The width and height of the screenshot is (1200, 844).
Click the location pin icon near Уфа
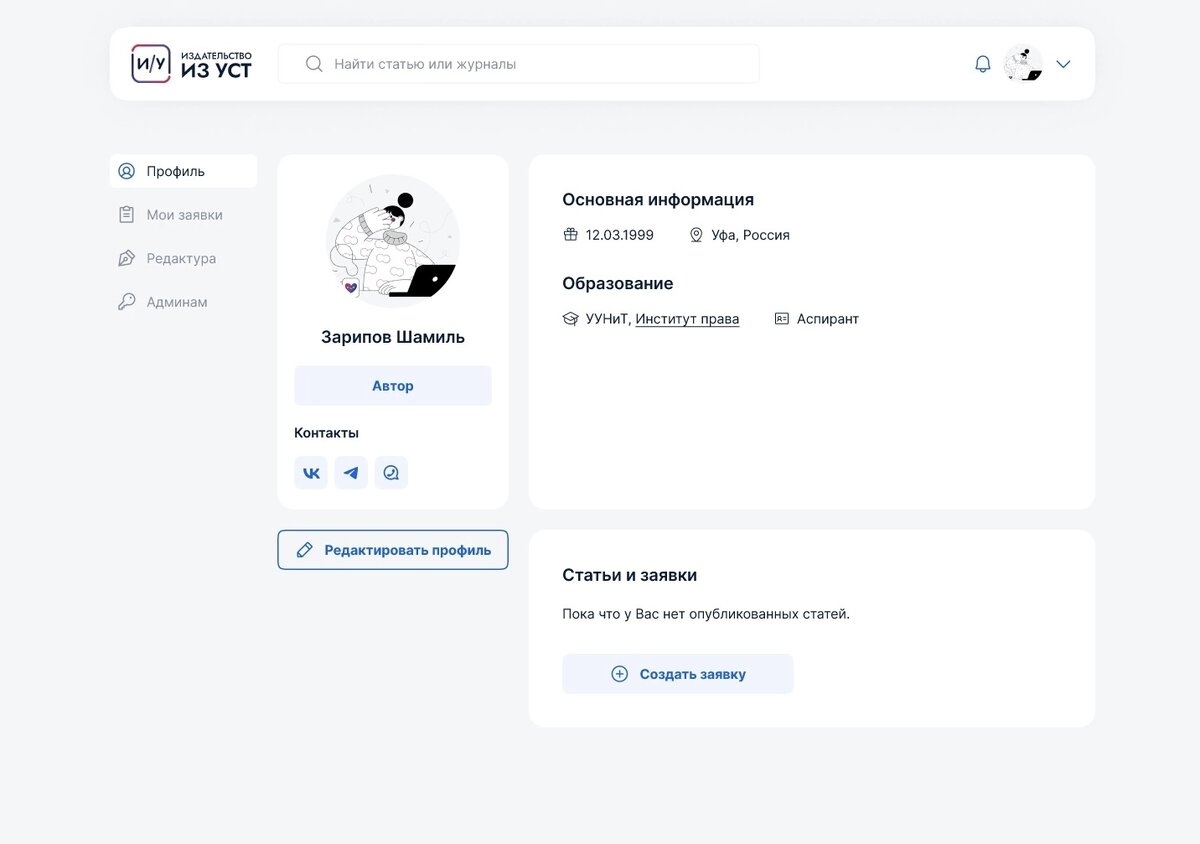click(x=696, y=235)
